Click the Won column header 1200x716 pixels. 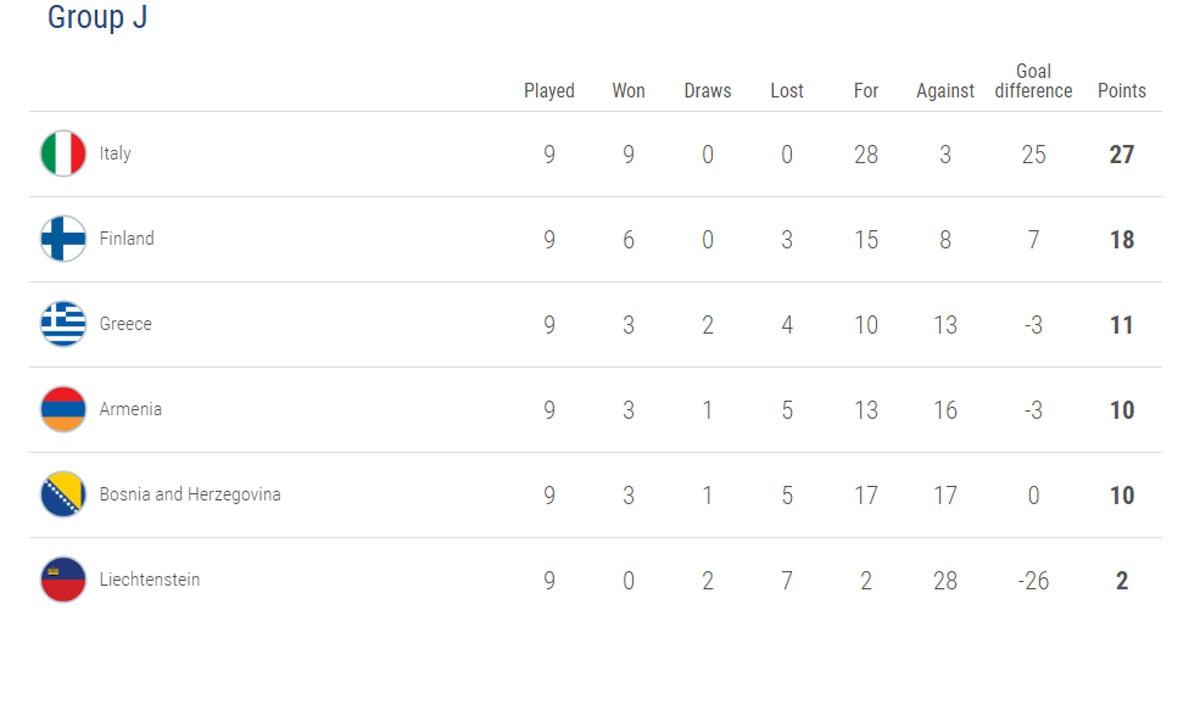(628, 91)
